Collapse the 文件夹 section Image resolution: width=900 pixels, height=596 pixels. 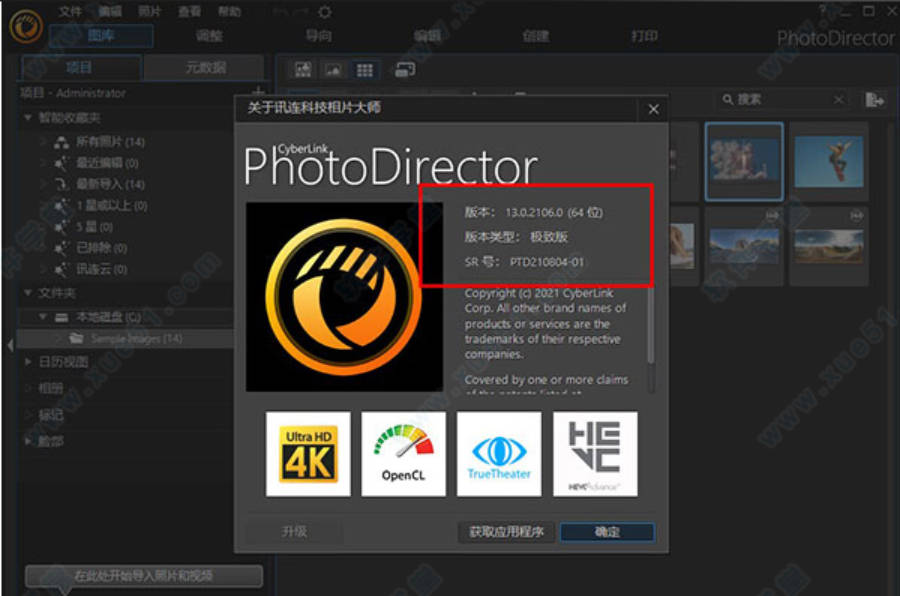point(28,293)
